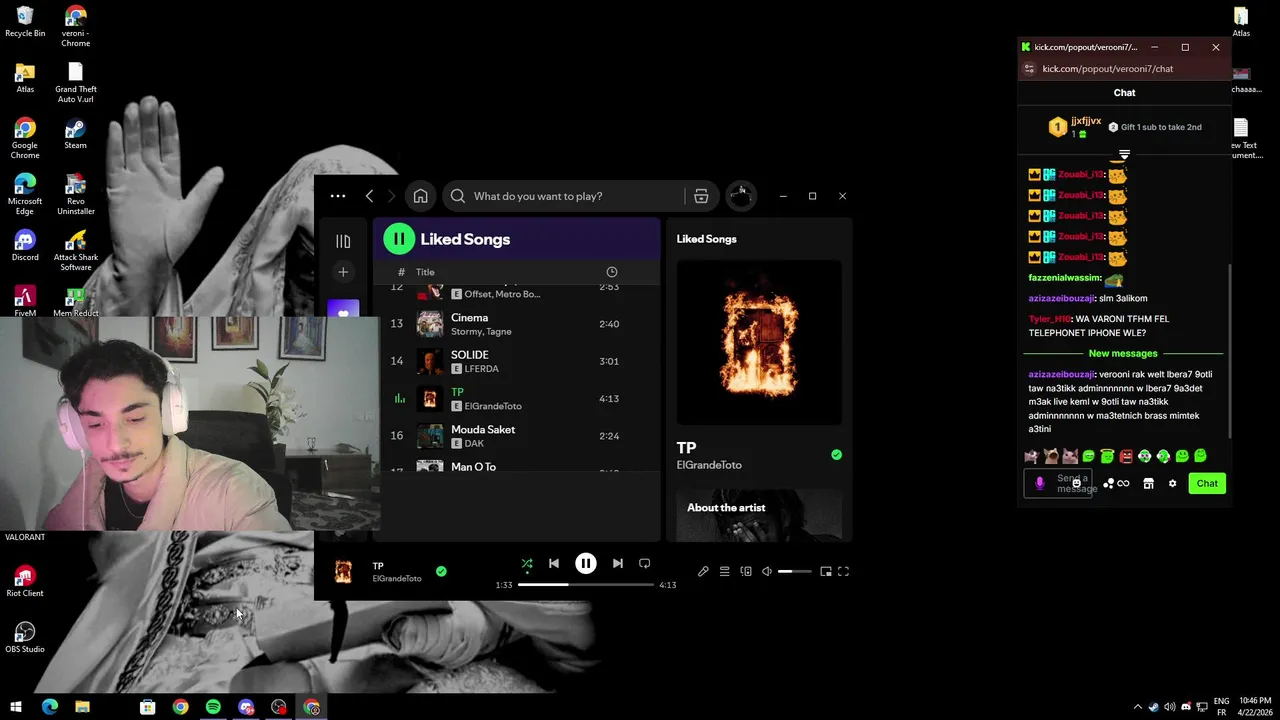The width and height of the screenshot is (1280, 720).
Task: Toggle liked checkmark in now playing bar
Action: 441,572
